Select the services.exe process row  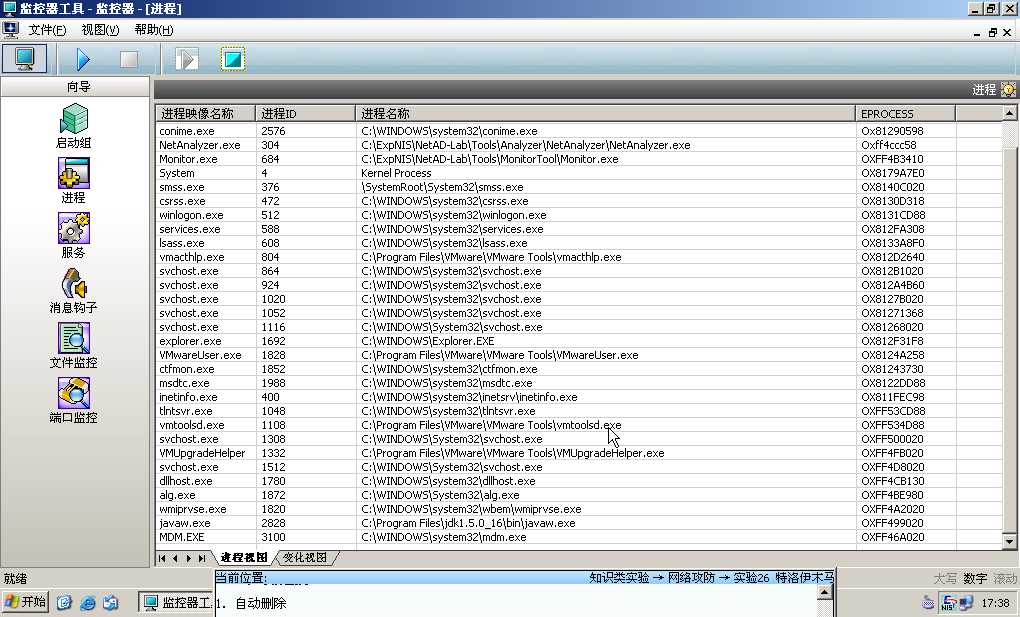pyautogui.click(x=579, y=229)
